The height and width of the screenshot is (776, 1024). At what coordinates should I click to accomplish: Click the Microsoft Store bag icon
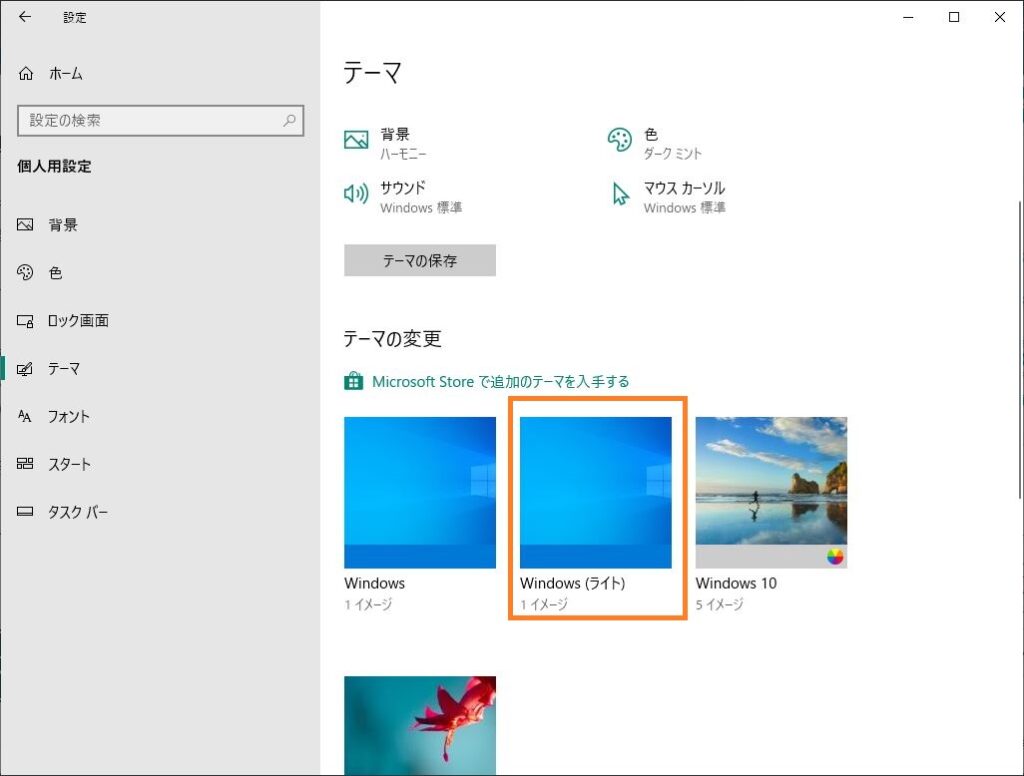click(353, 381)
